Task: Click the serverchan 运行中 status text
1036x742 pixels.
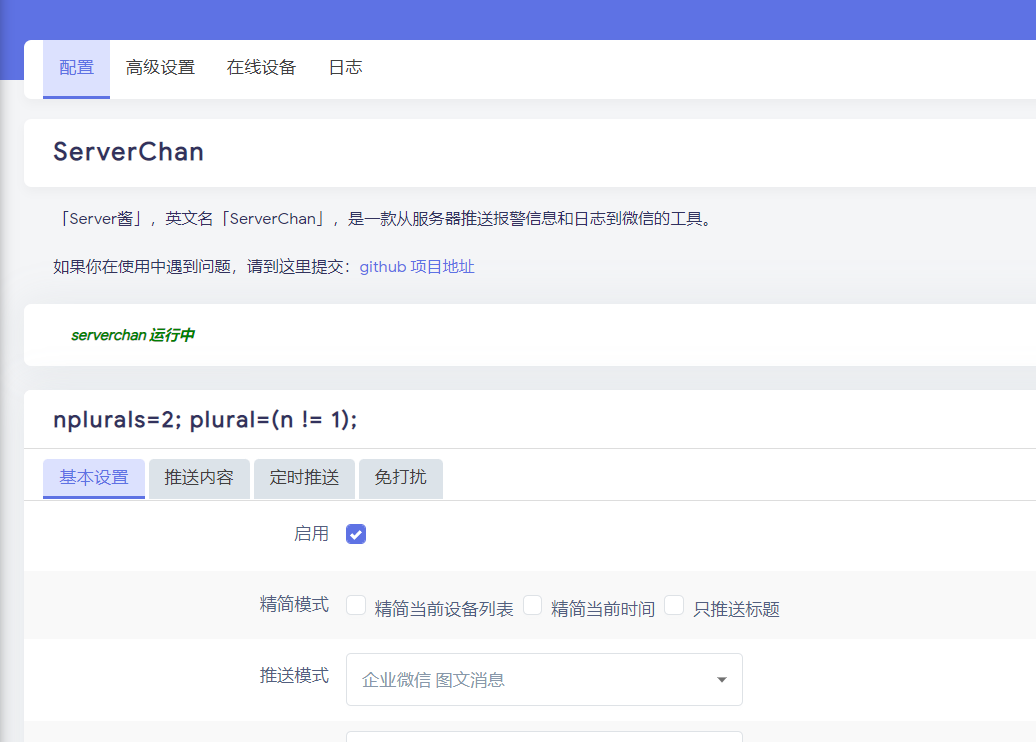Action: [x=133, y=336]
